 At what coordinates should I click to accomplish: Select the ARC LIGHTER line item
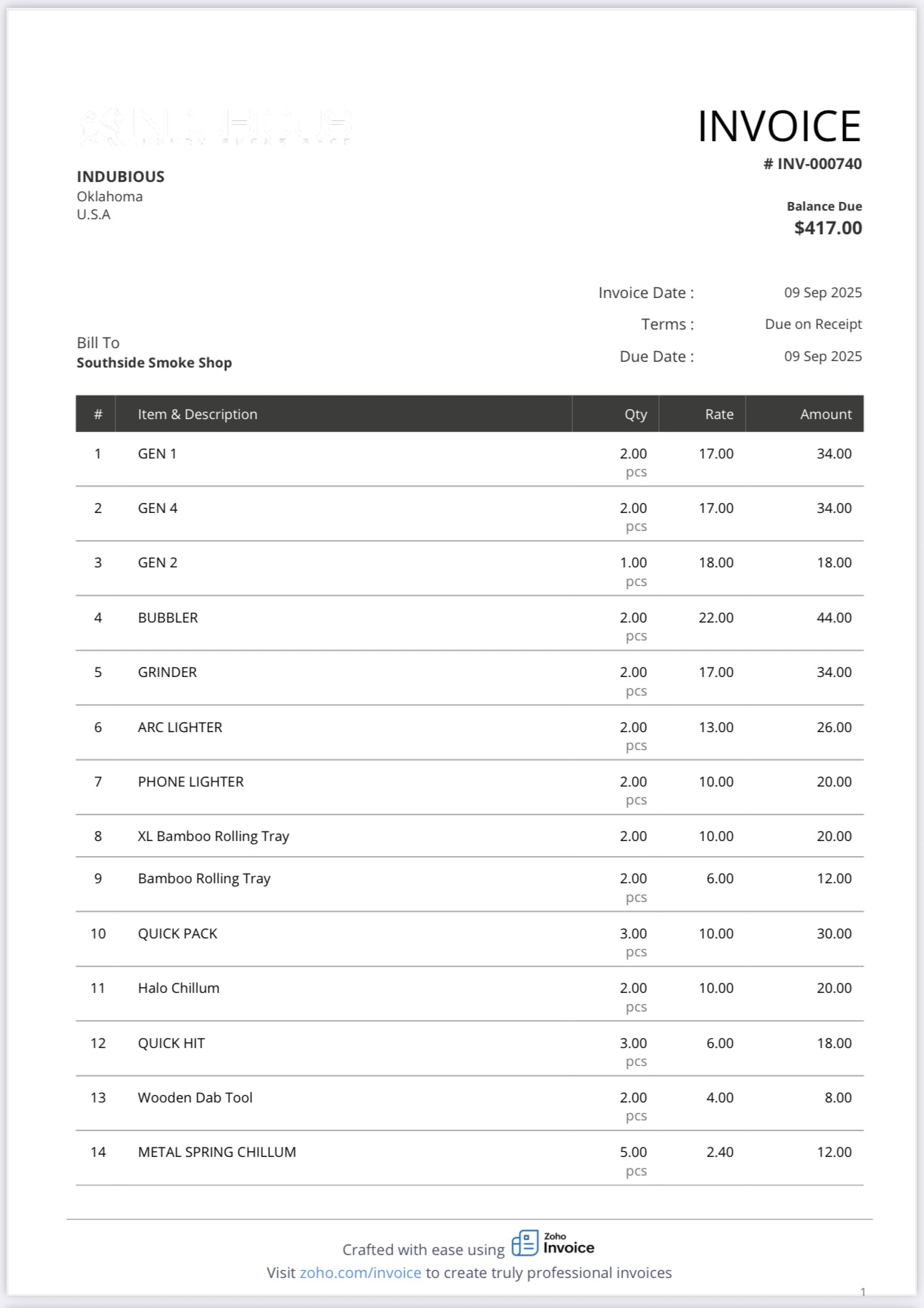pyautogui.click(x=180, y=727)
